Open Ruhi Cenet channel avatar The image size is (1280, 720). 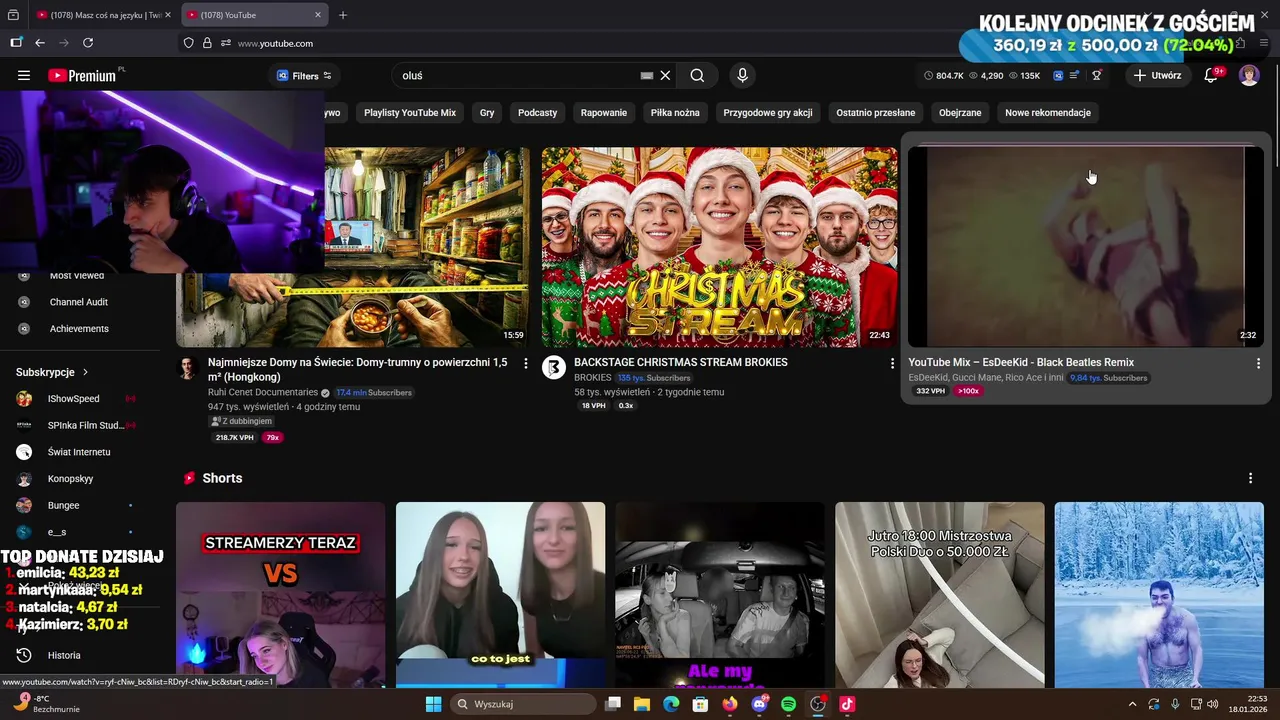point(188,367)
